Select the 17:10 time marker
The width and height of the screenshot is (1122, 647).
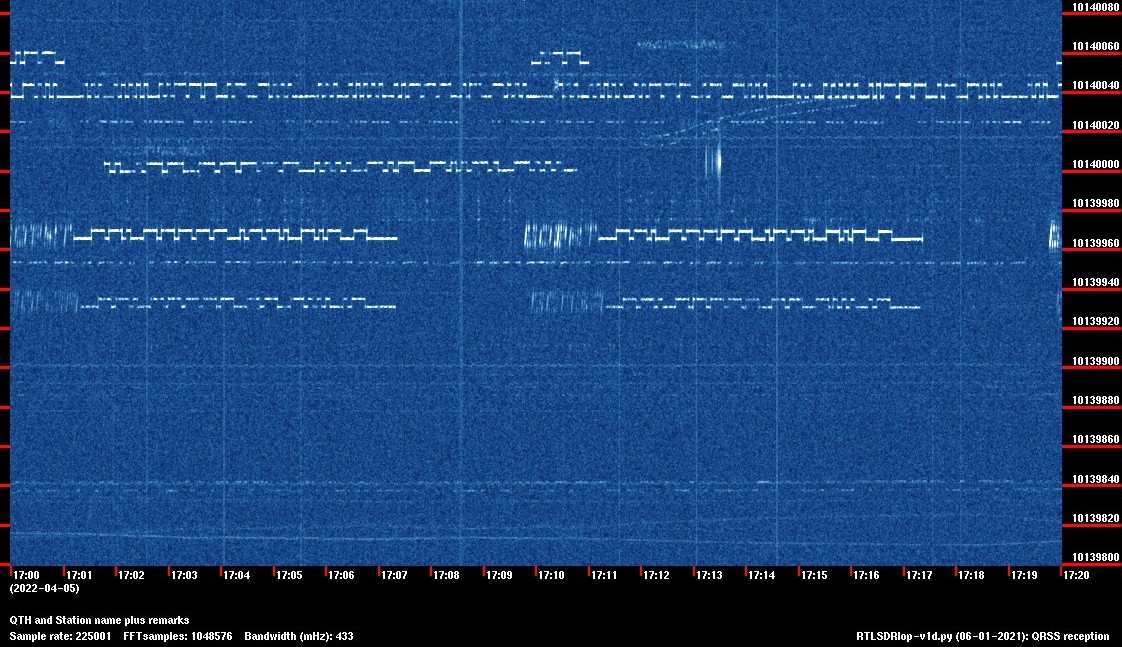tap(549, 574)
